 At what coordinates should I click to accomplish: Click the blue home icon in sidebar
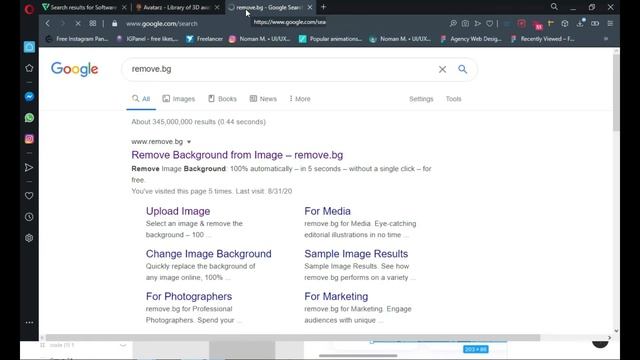pos(29,47)
